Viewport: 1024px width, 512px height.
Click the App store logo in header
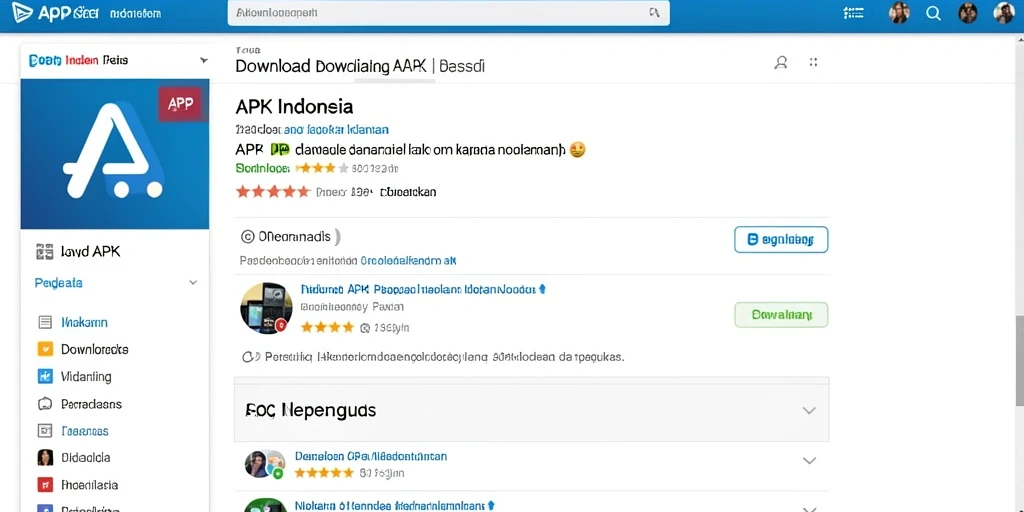tap(22, 13)
